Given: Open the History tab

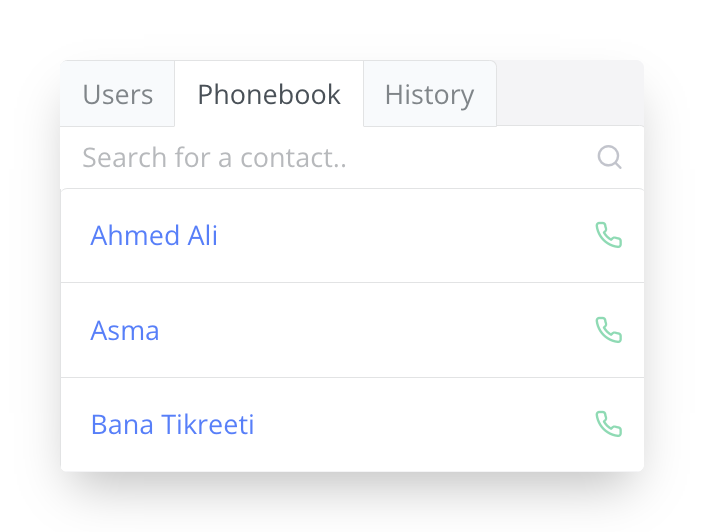Looking at the screenshot, I should (x=430, y=94).
